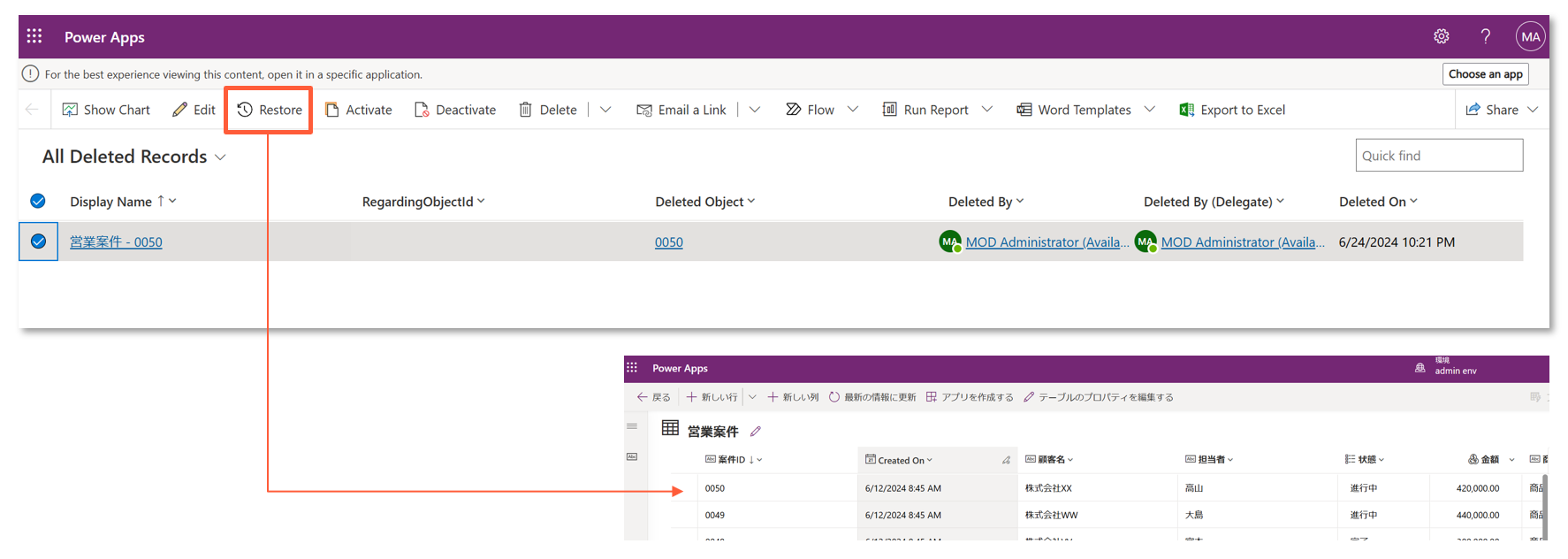Open the 担当者 column header menu
Screen dimensions: 1568x559
tap(1209, 460)
